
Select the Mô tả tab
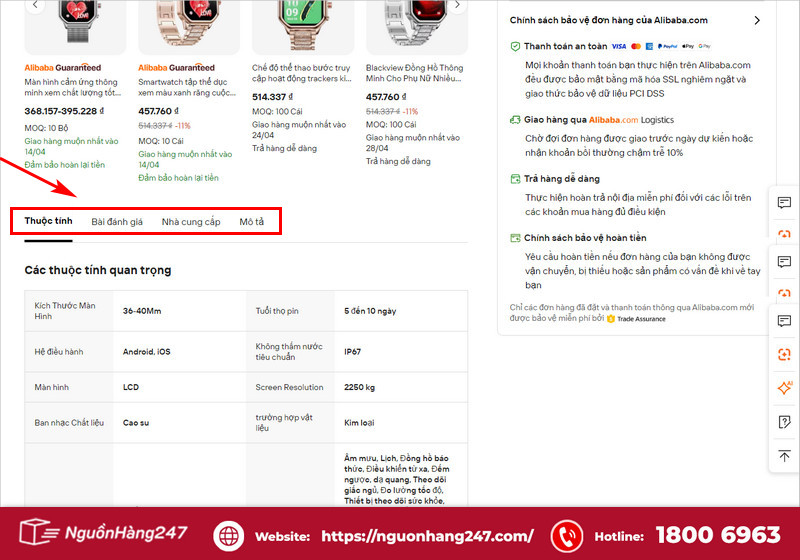(x=252, y=222)
